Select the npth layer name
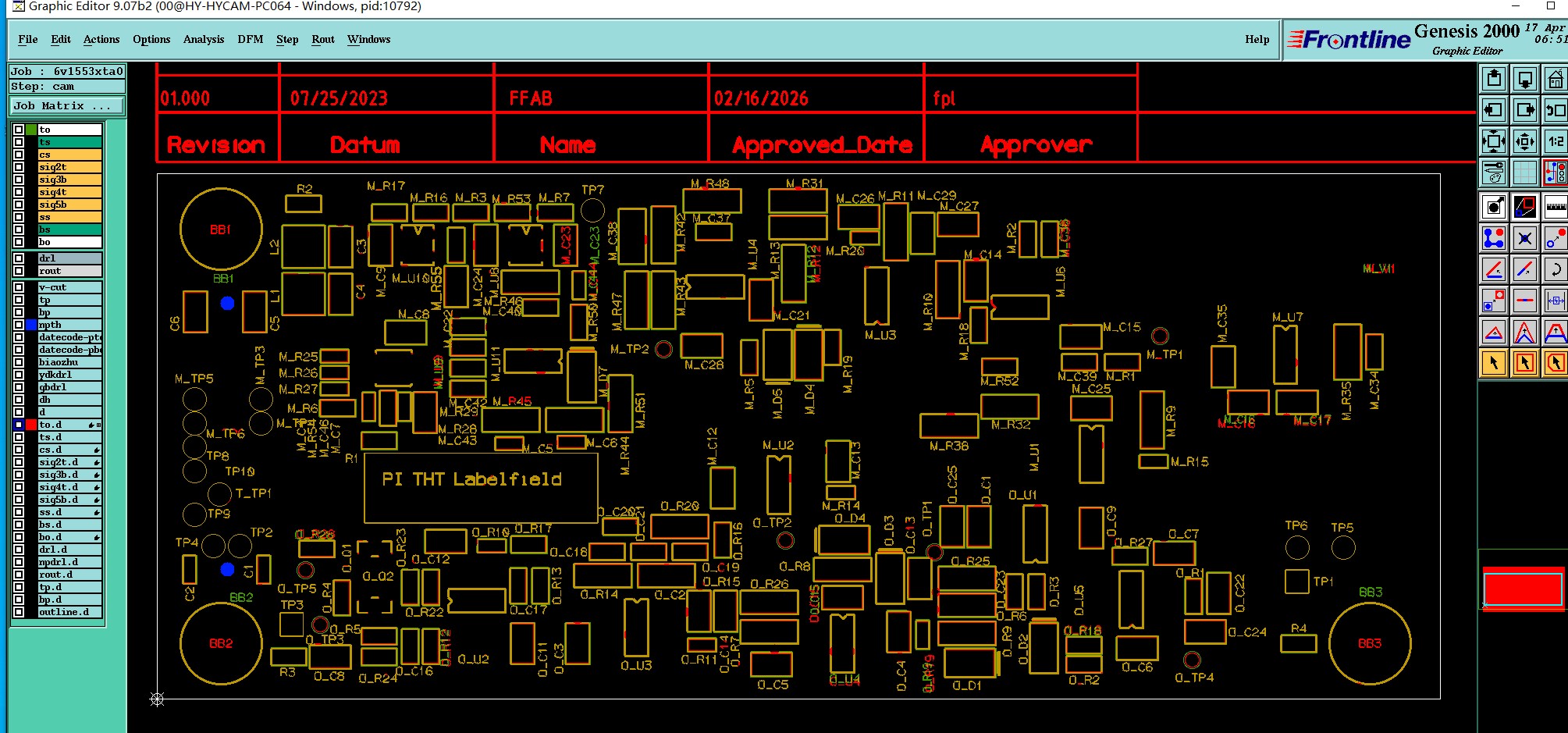The height and width of the screenshot is (733, 1568). tap(70, 325)
